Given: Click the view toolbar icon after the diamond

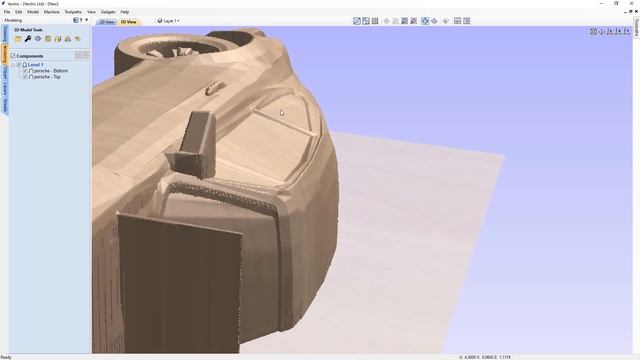Looking at the screenshot, I should [396, 21].
